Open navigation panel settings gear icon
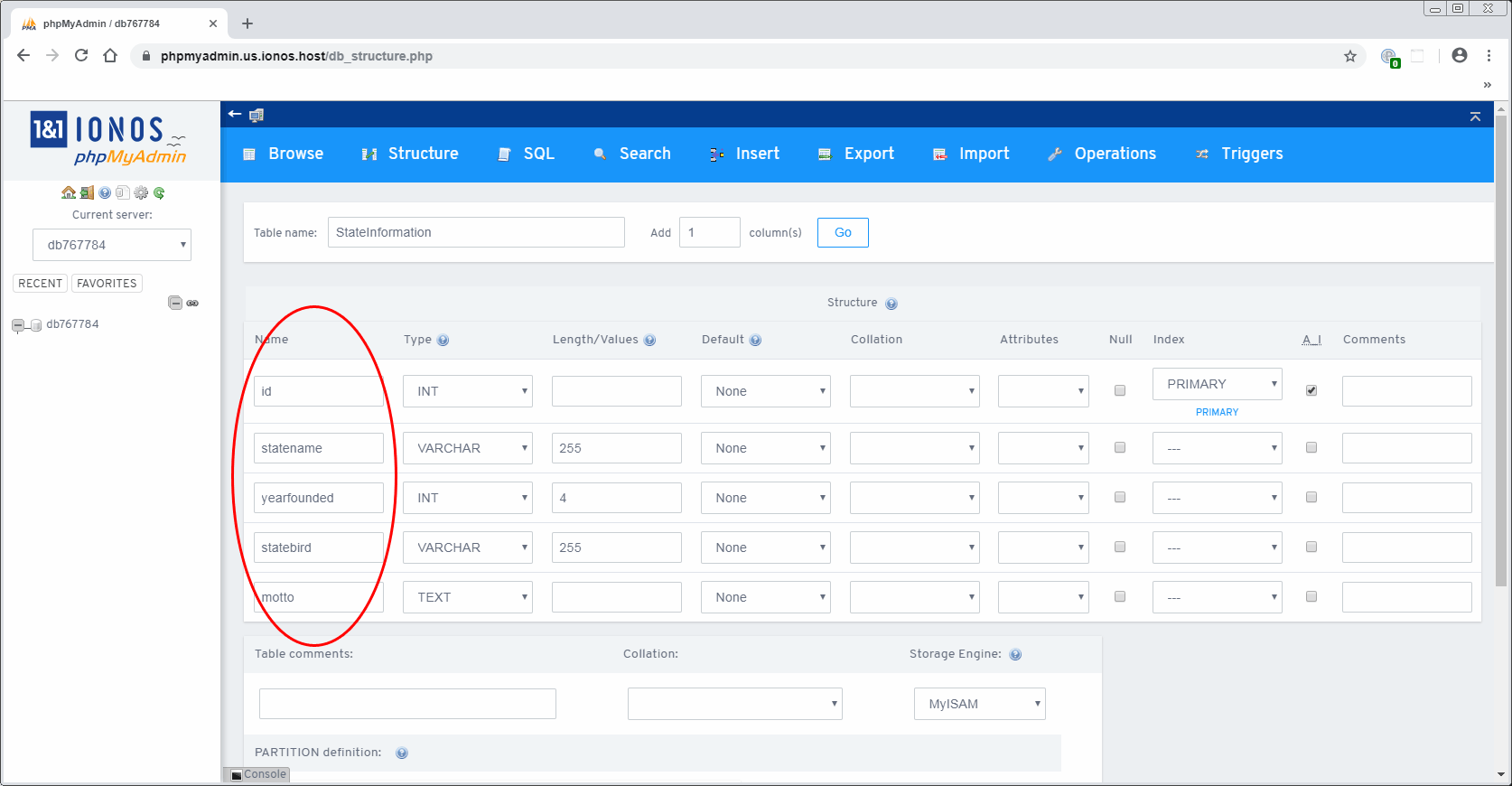The width and height of the screenshot is (1512, 786). pyautogui.click(x=141, y=192)
